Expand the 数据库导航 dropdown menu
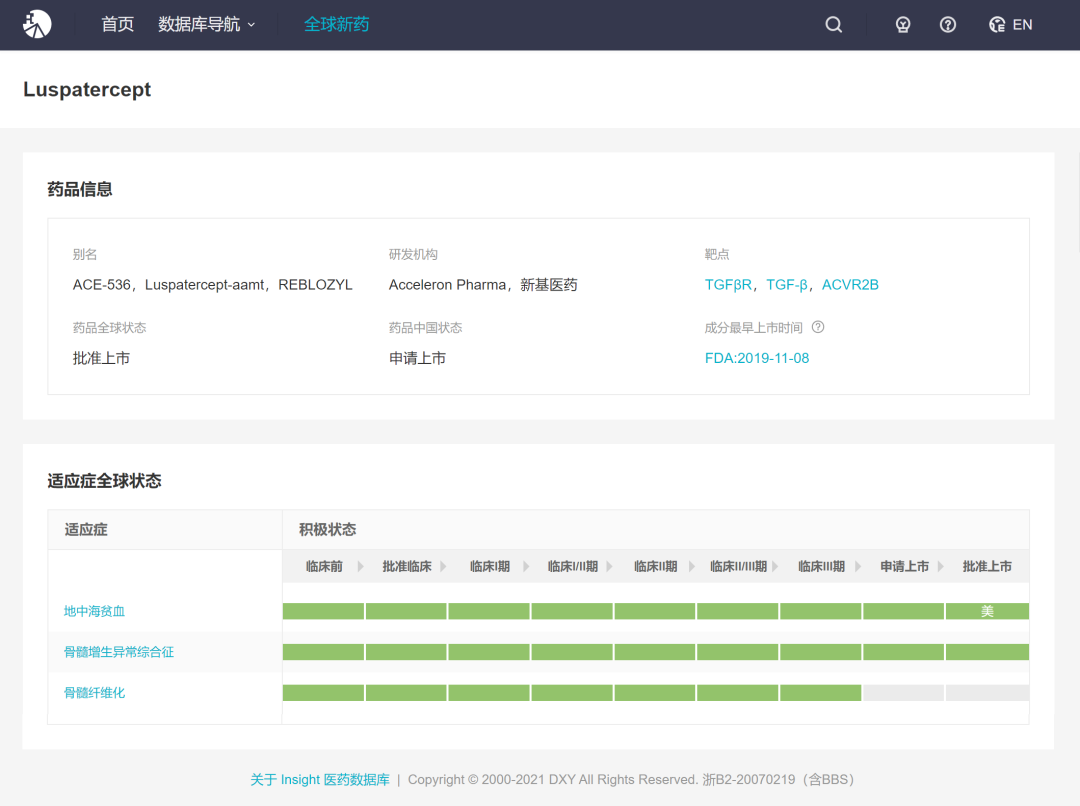The height and width of the screenshot is (806, 1080). (207, 24)
